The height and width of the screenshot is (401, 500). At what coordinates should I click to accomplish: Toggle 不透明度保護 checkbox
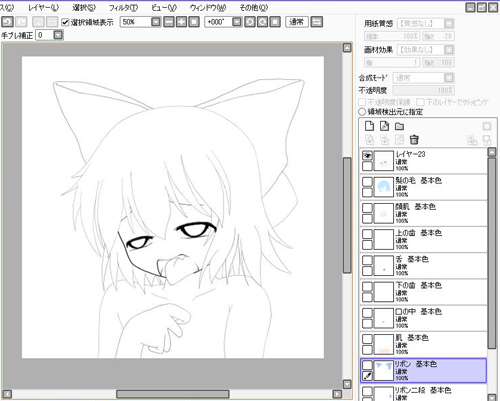362,102
